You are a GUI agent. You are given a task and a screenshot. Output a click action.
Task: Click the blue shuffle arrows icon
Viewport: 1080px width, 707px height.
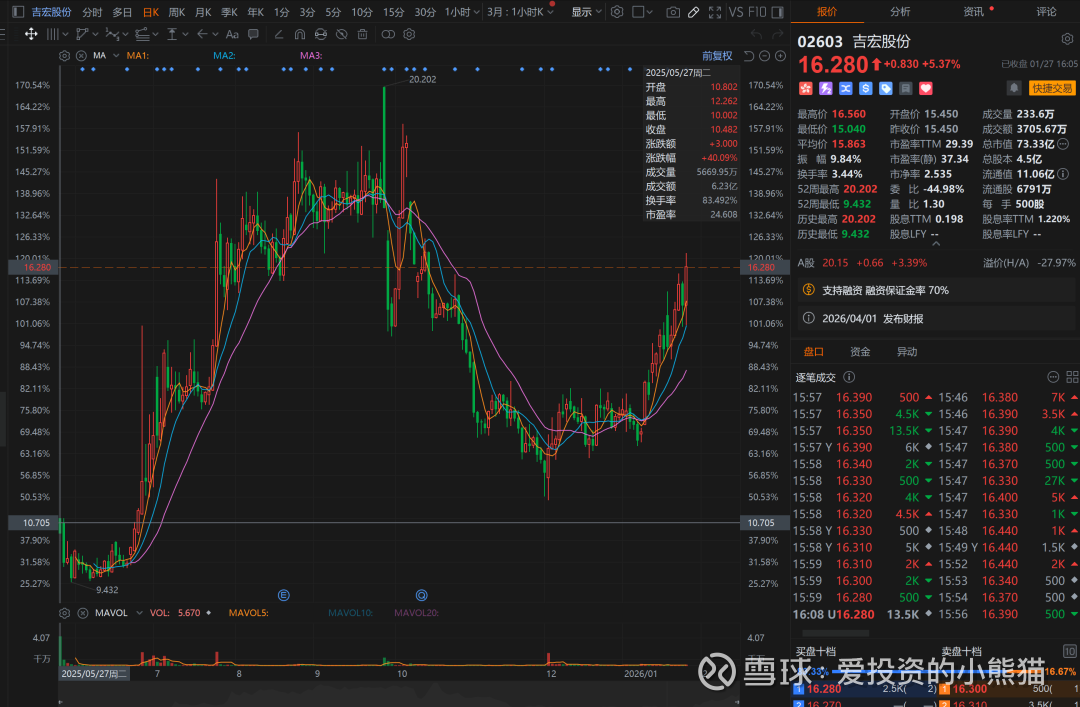coord(845,88)
